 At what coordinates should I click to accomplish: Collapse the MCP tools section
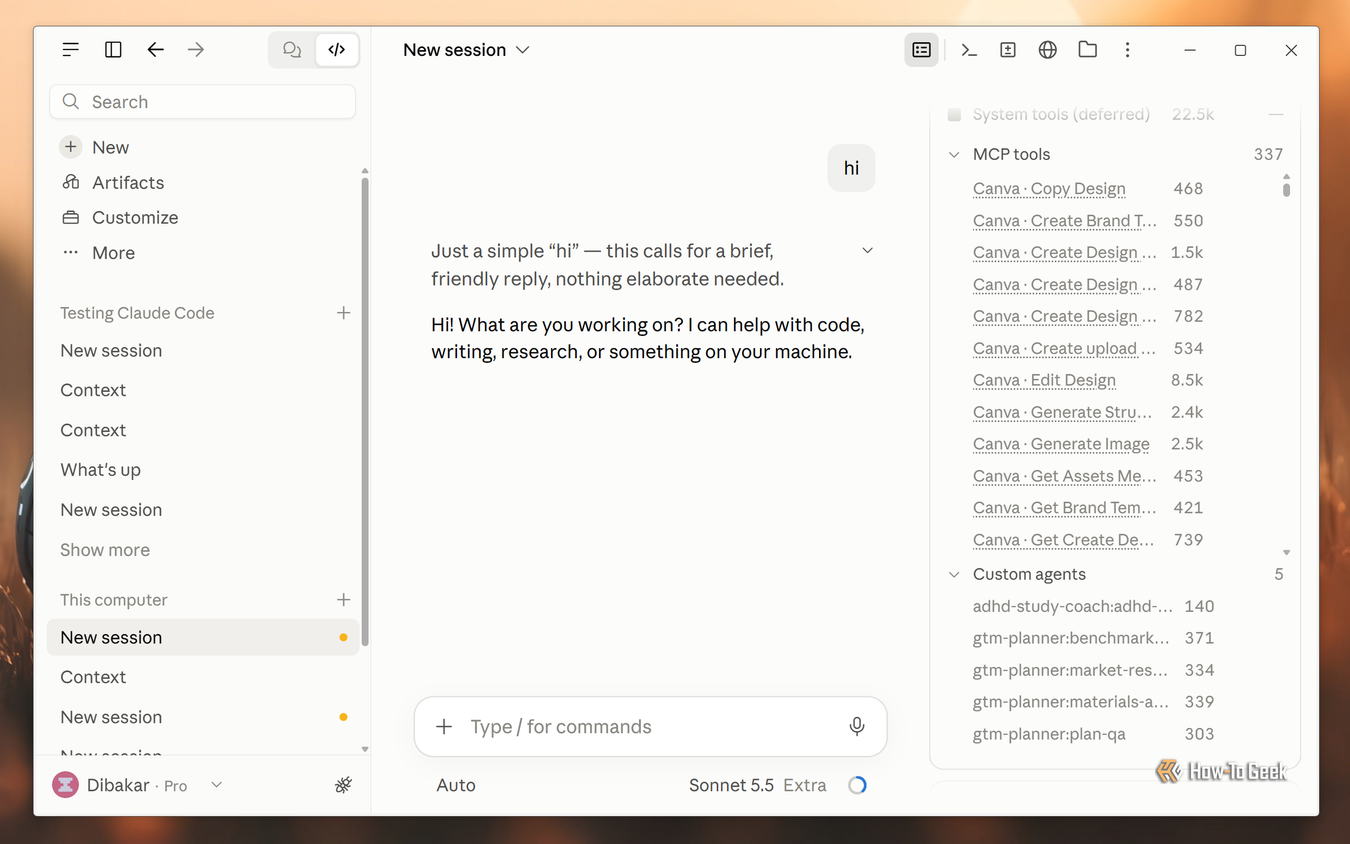(x=954, y=155)
